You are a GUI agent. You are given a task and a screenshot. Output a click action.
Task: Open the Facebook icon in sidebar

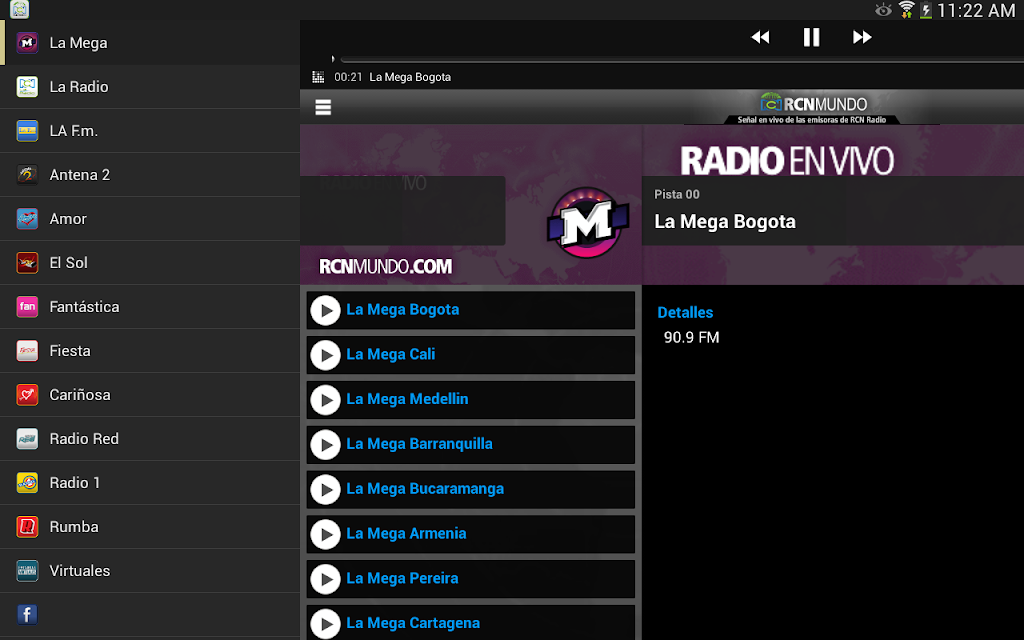pyautogui.click(x=27, y=615)
